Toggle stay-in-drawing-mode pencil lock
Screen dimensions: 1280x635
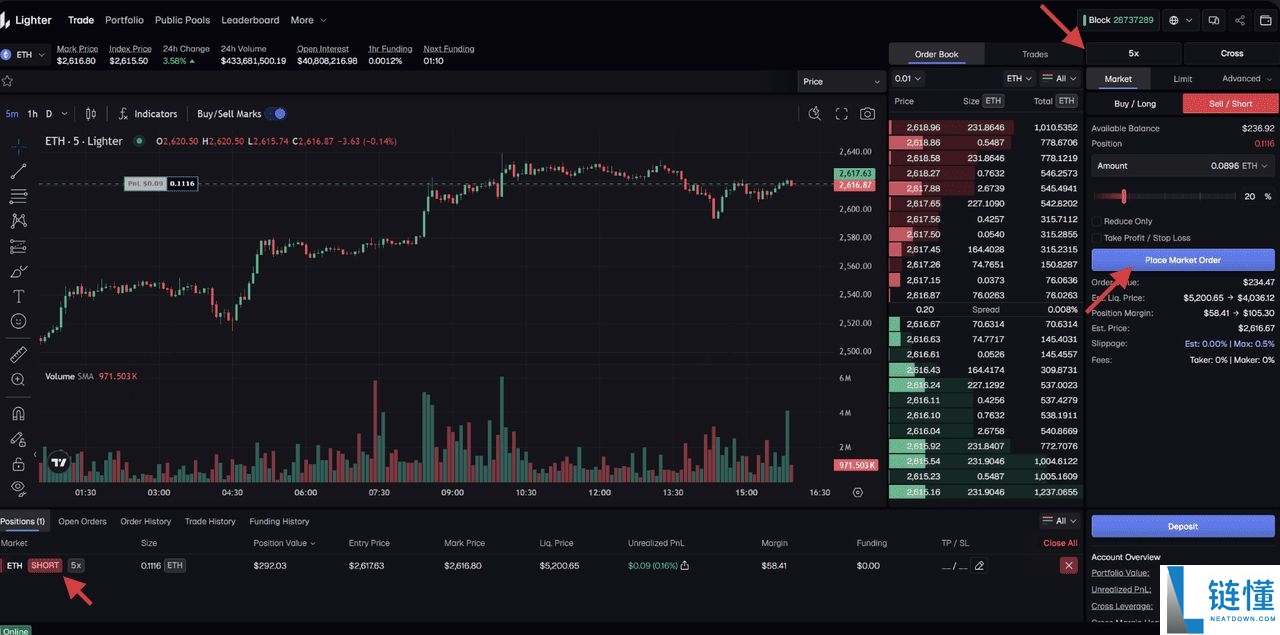[x=18, y=439]
